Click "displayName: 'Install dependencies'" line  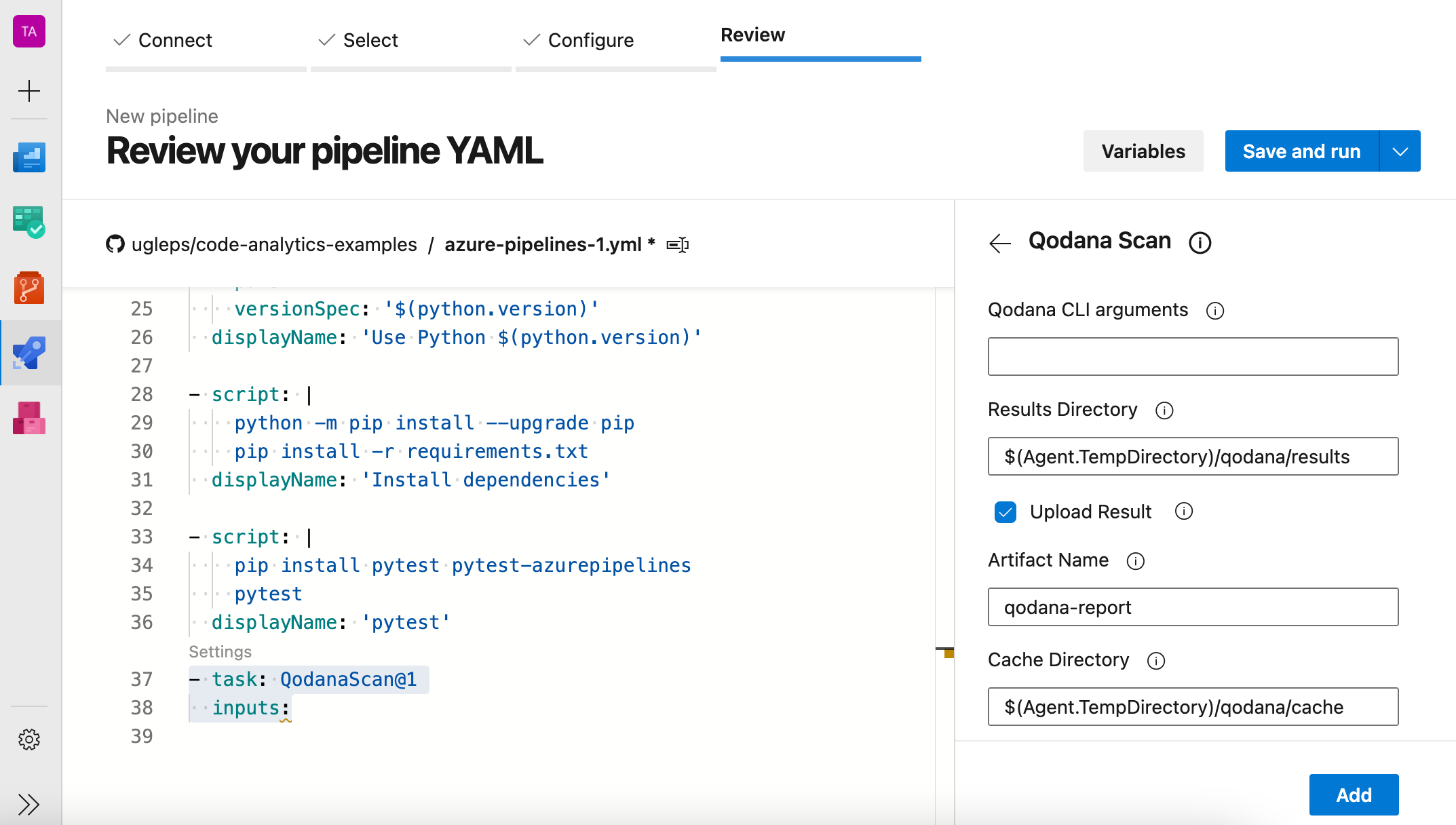[x=411, y=480]
